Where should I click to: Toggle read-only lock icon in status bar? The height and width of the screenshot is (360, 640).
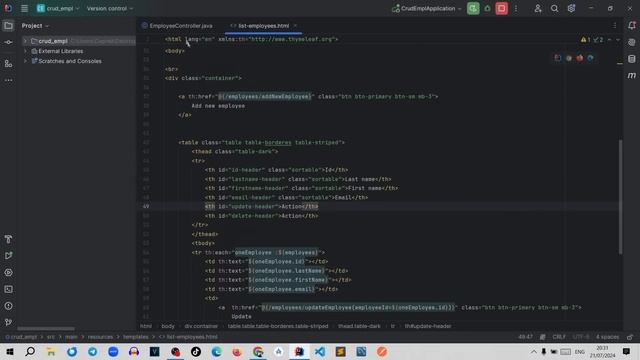point(630,337)
